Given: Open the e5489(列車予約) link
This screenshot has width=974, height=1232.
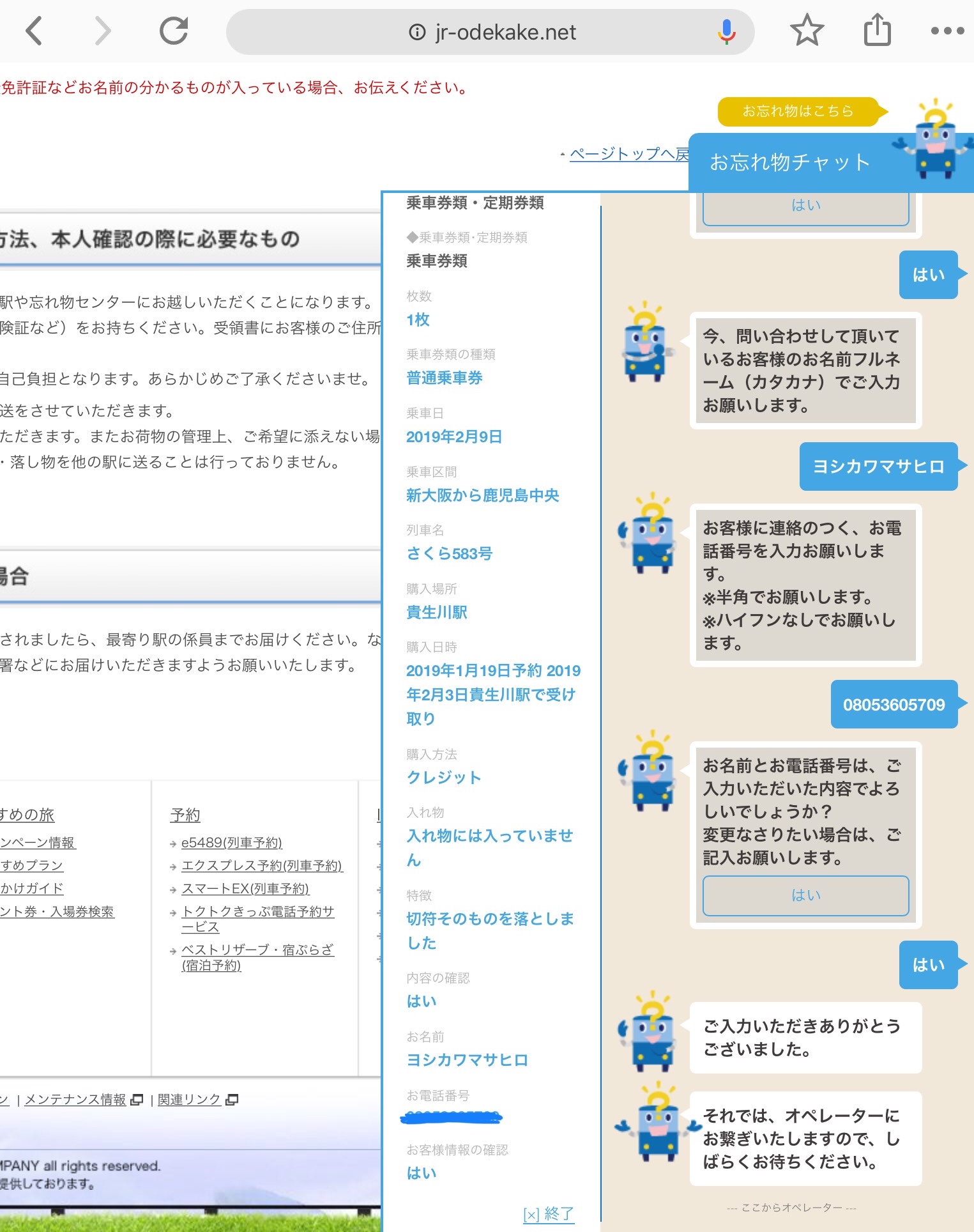Looking at the screenshot, I should click(x=231, y=843).
